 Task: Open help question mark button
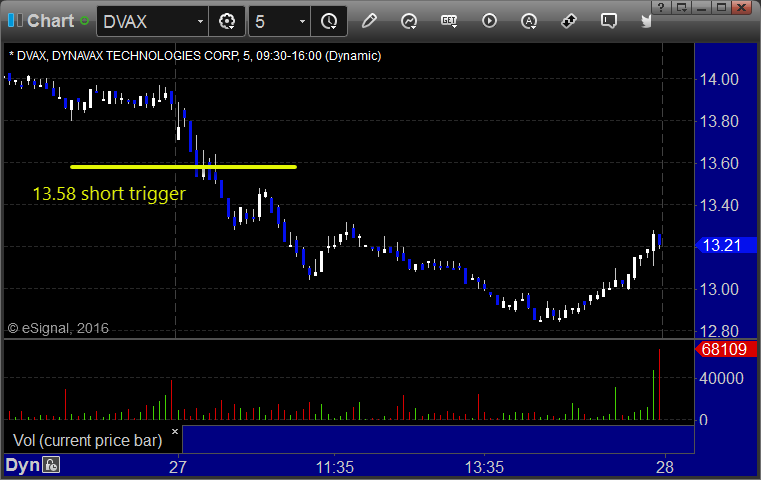pyautogui.click(x=661, y=8)
